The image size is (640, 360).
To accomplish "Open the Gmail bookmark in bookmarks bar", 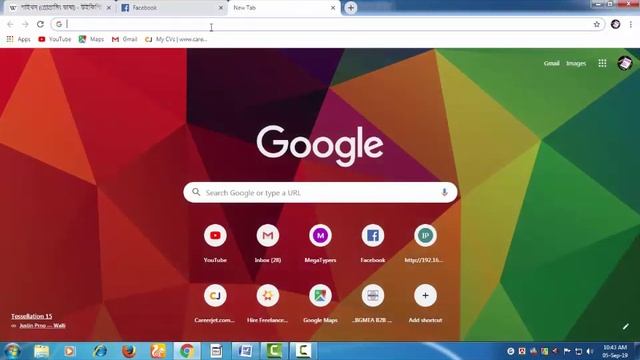I will point(124,39).
